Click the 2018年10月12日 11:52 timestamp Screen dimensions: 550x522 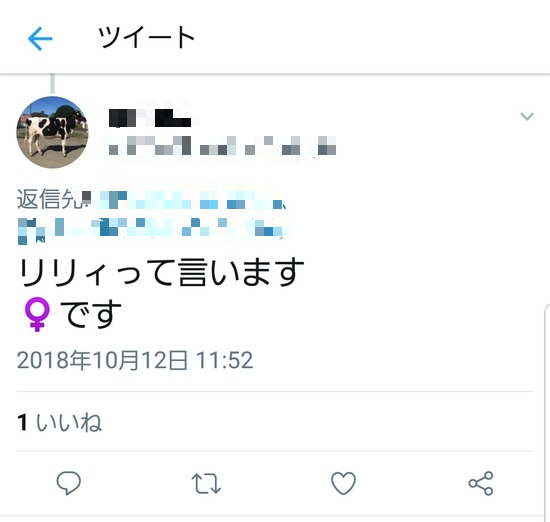pos(135,360)
